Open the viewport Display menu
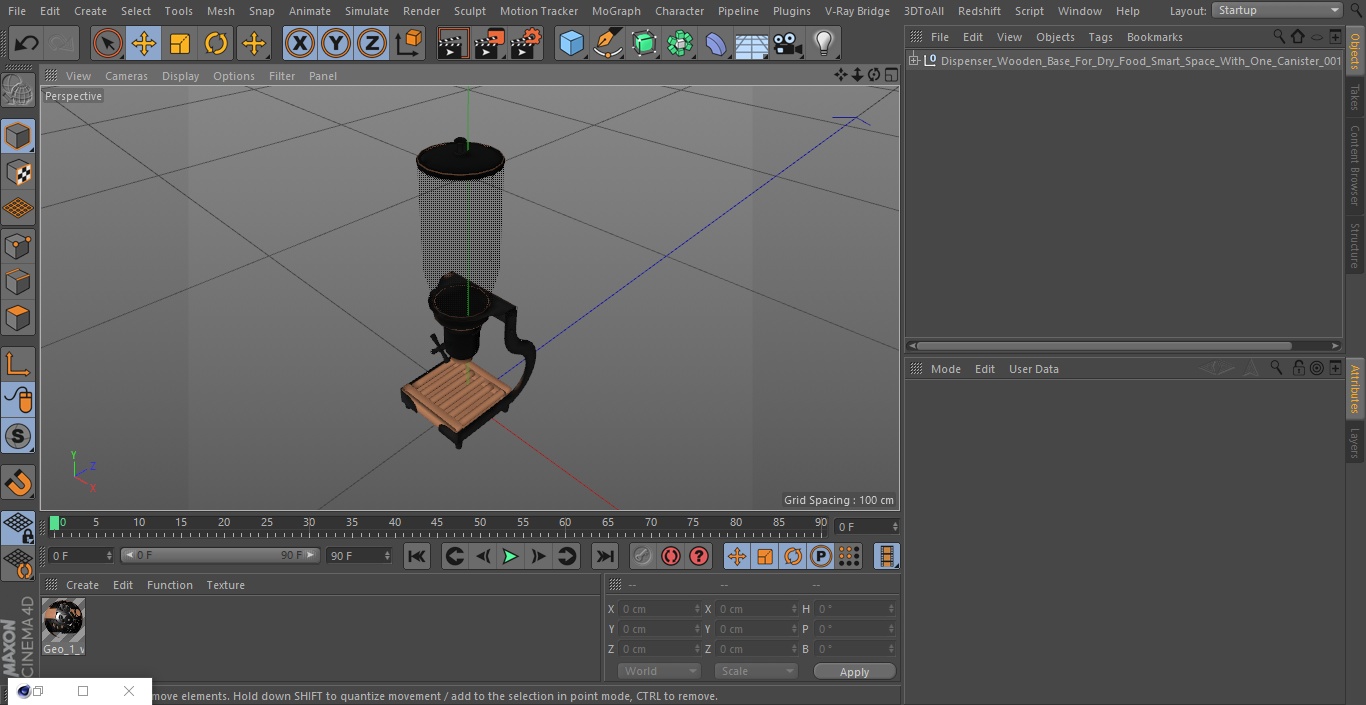1366x705 pixels. point(180,76)
